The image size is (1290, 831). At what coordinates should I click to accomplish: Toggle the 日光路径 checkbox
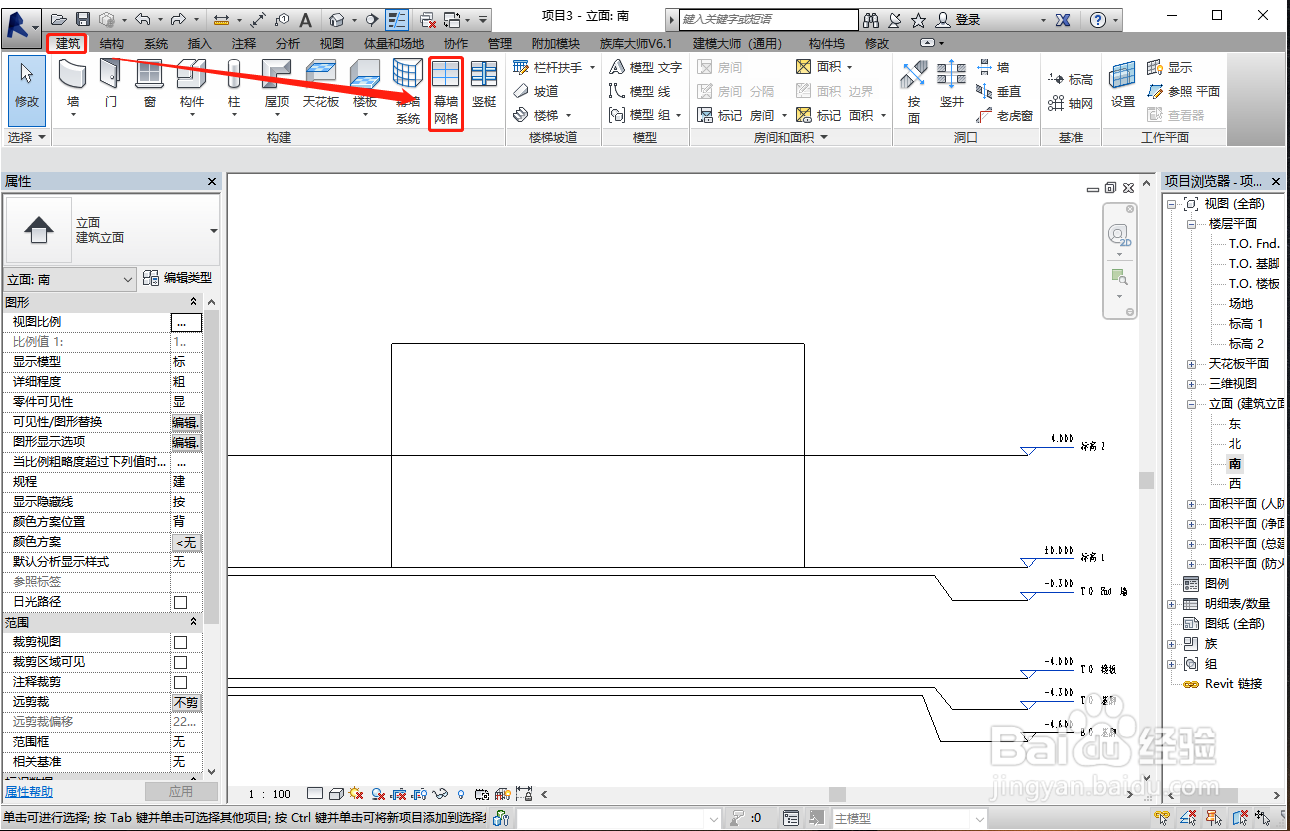(180, 602)
